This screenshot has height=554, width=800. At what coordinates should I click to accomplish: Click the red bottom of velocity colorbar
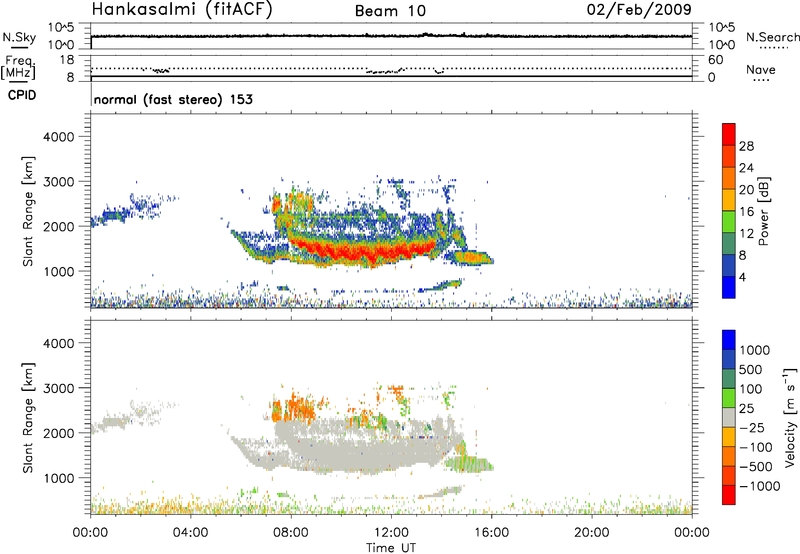[729, 495]
